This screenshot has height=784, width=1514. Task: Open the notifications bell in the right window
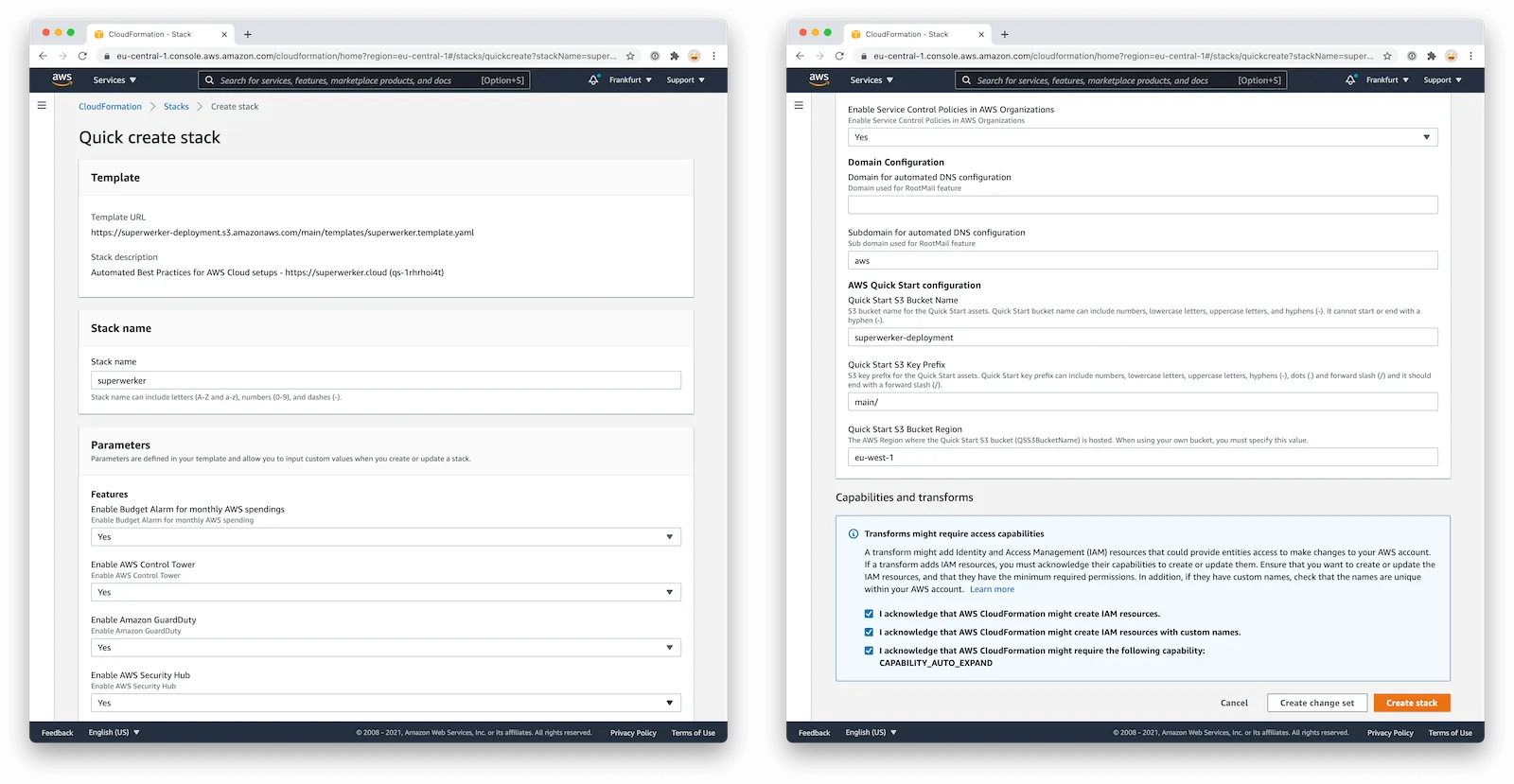[1350, 80]
